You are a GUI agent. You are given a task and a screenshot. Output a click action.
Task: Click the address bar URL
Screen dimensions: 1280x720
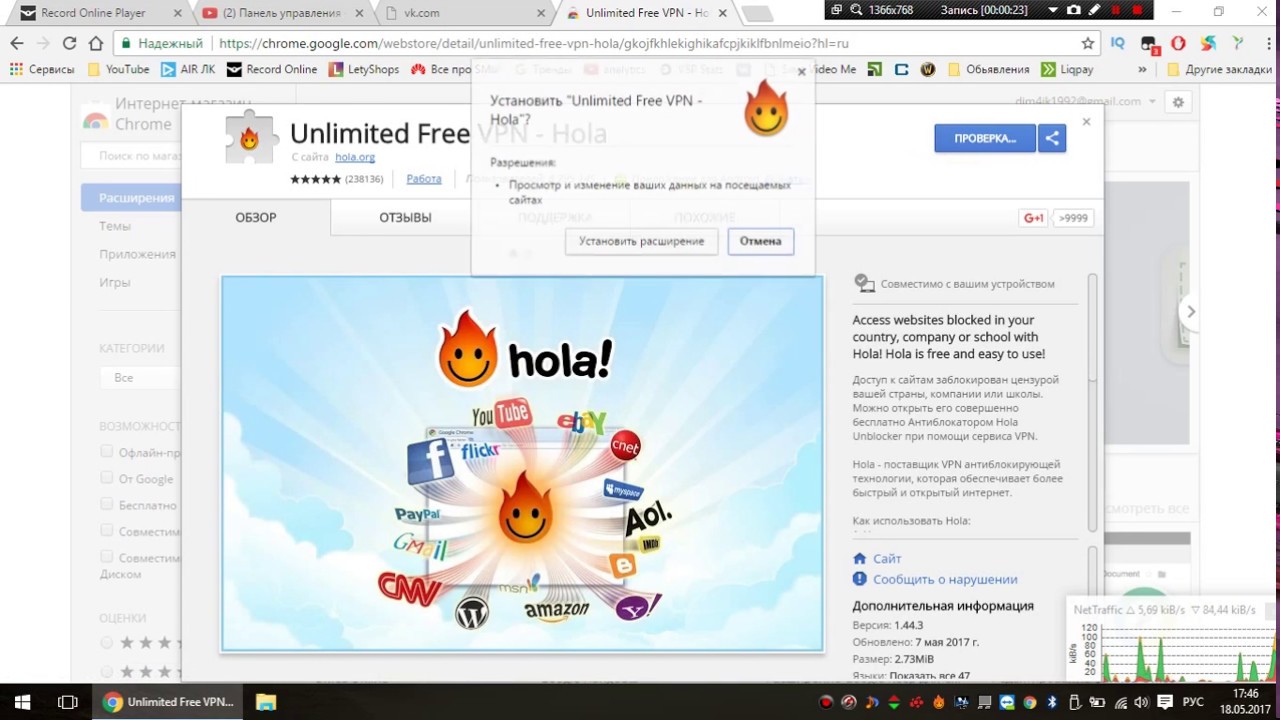pyautogui.click(x=534, y=44)
